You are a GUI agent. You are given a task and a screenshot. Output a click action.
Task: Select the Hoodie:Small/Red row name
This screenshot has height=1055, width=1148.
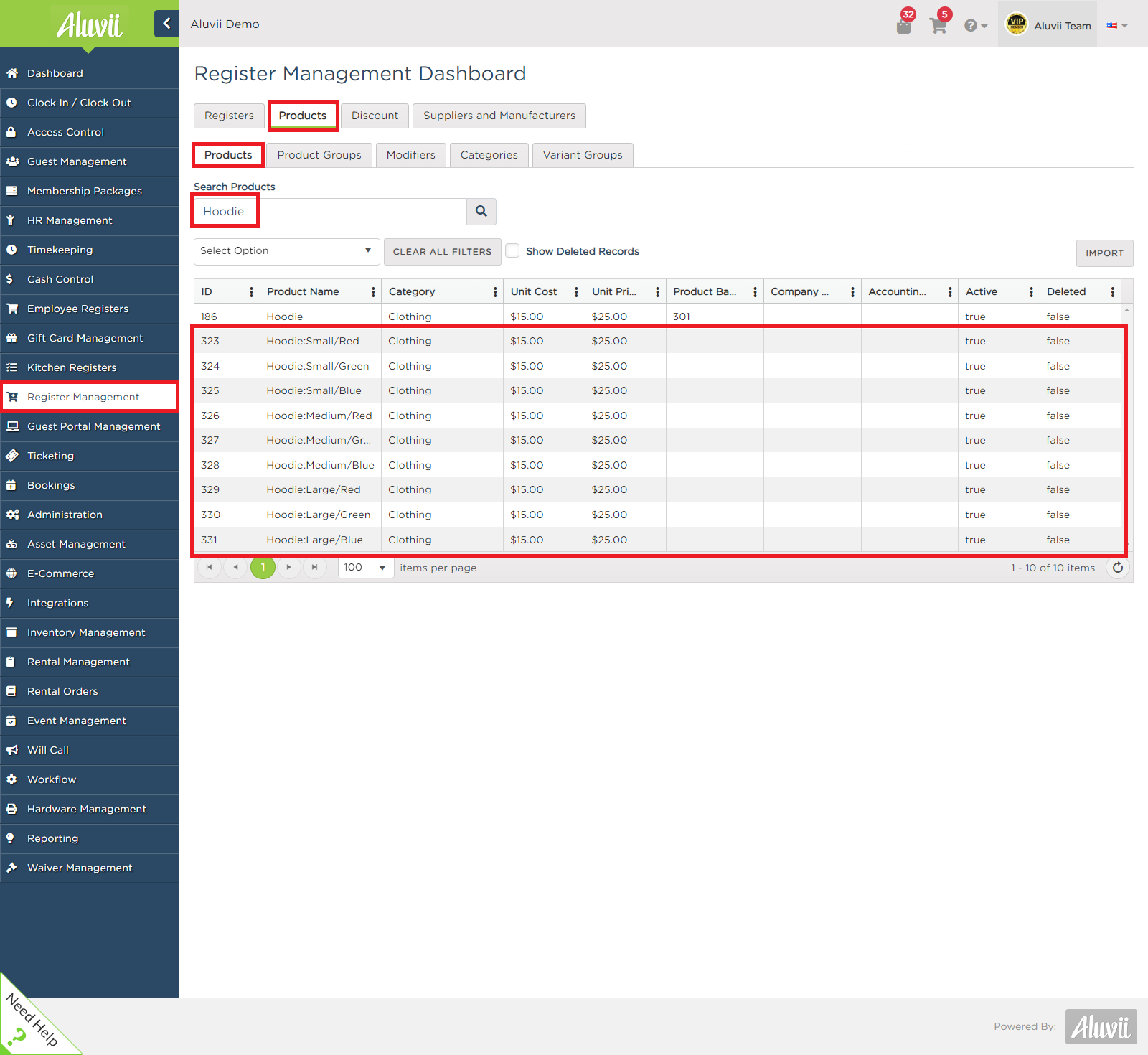point(313,341)
